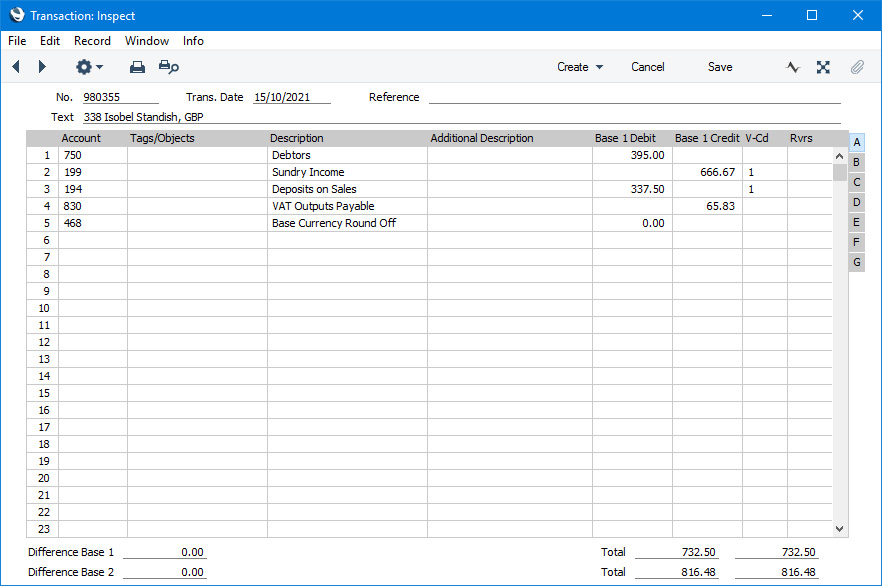Viewport: 882px width, 586px height.
Task: Click the print preview icon
Action: coord(169,67)
